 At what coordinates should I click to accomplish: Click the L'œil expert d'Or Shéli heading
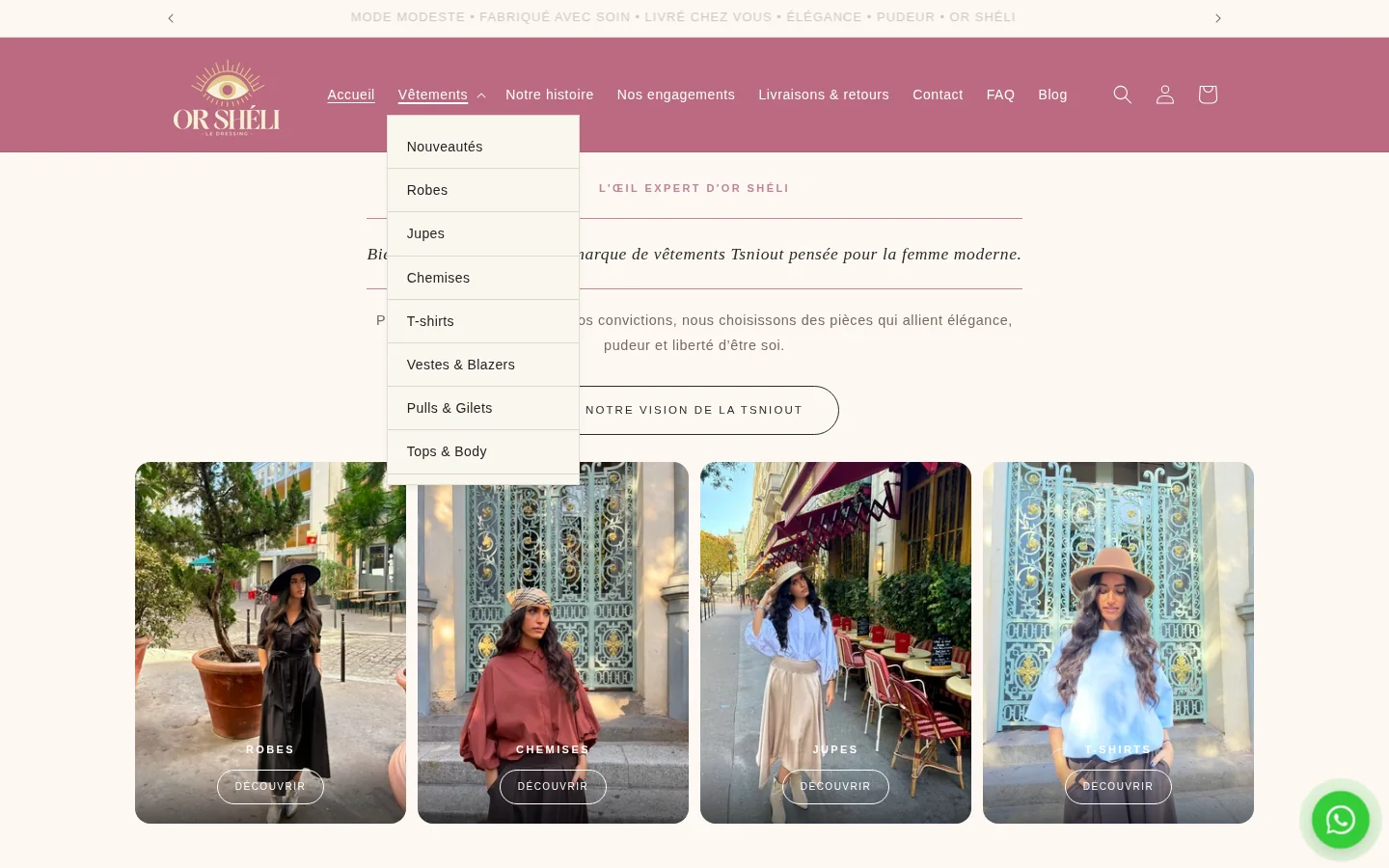pyautogui.click(x=694, y=188)
